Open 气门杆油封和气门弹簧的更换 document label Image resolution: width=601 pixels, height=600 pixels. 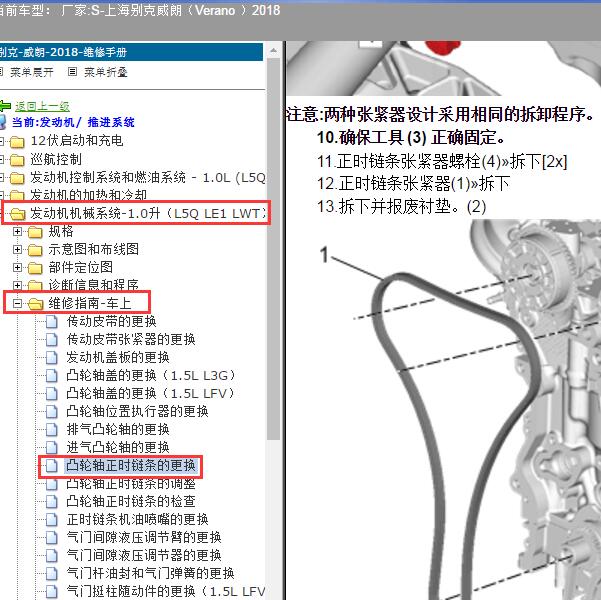point(150,574)
